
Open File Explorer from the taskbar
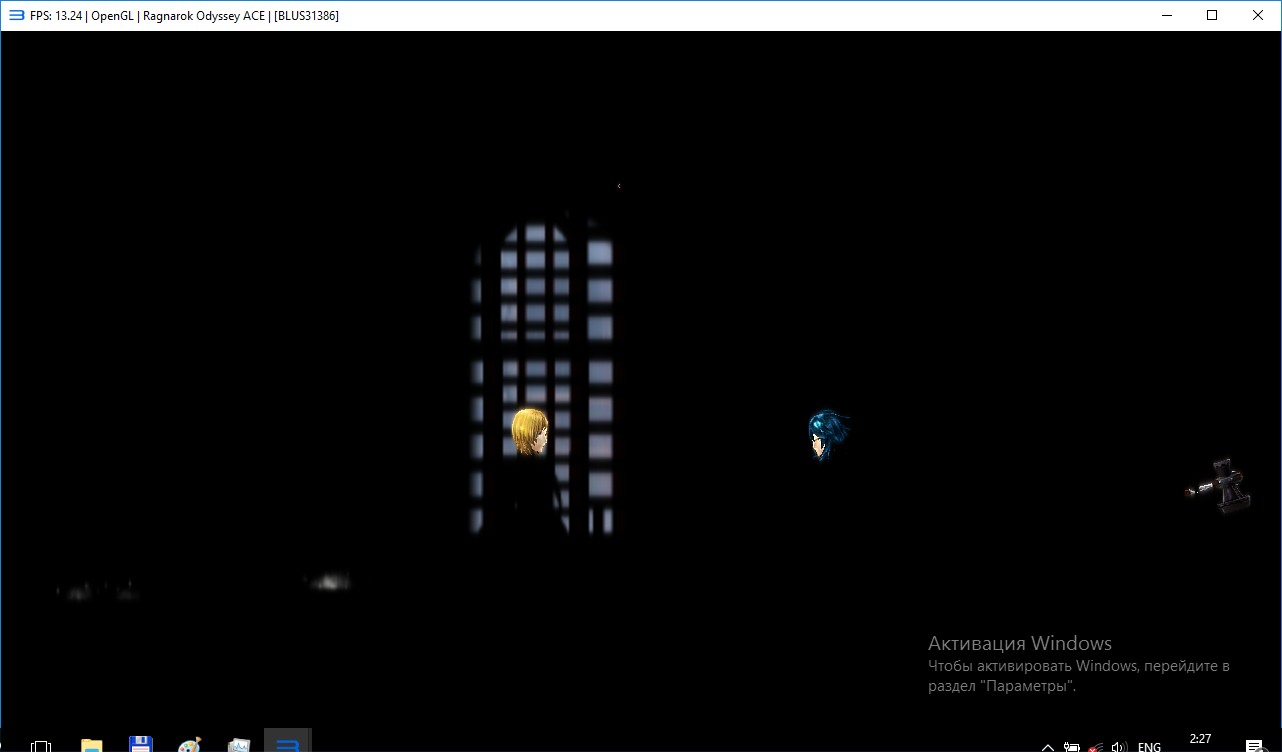pos(92,745)
